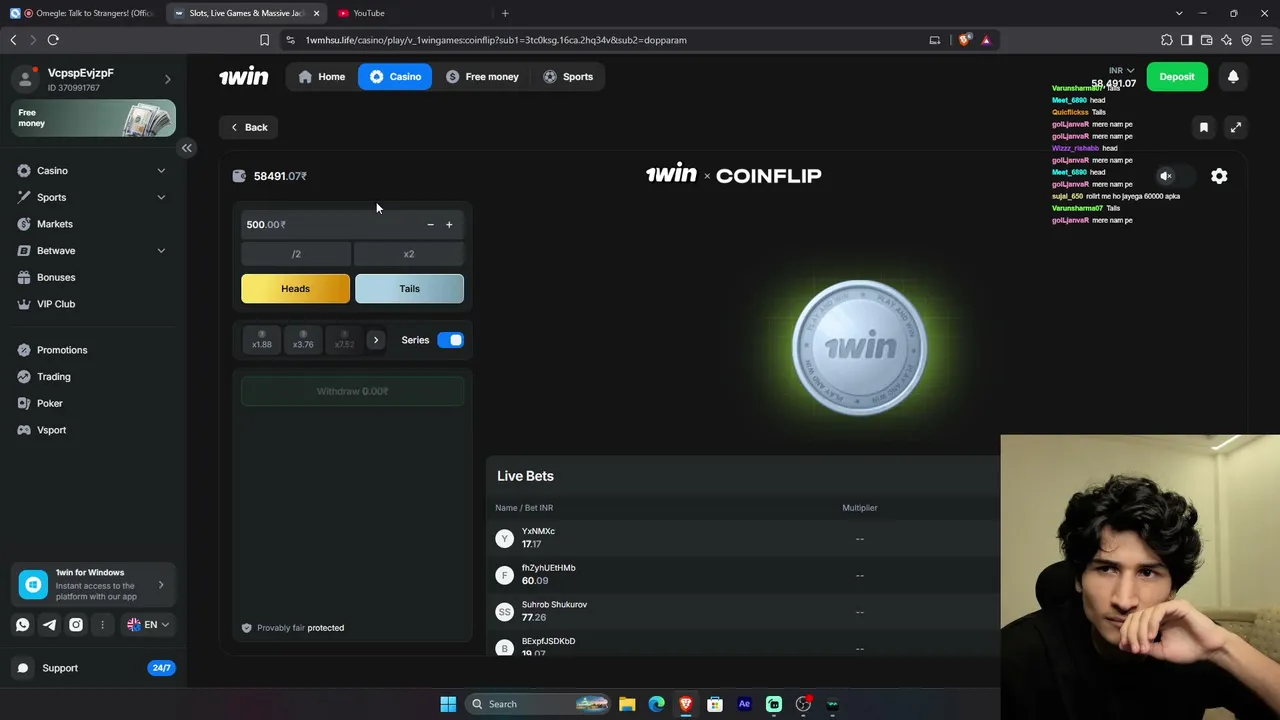Reload the browser page
Image resolution: width=1280 pixels, height=720 pixels.
[53, 40]
